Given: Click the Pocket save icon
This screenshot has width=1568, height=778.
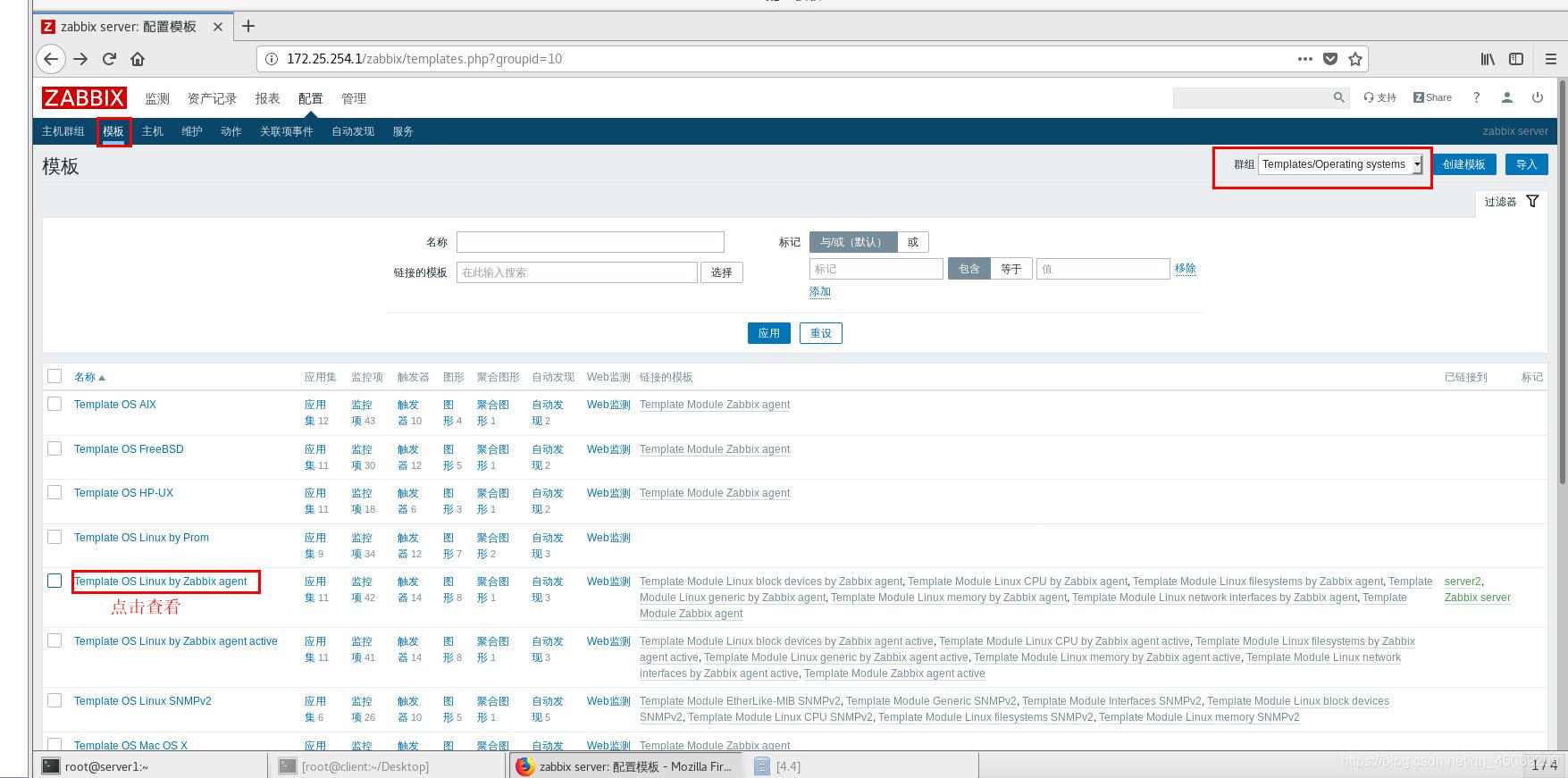Looking at the screenshot, I should coord(1330,59).
